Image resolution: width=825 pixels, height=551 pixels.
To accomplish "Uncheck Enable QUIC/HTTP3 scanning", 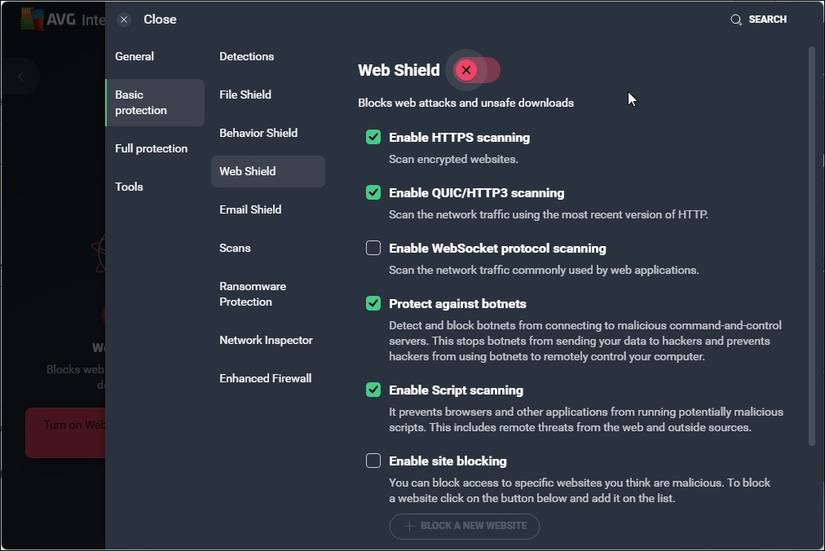I will 373,192.
